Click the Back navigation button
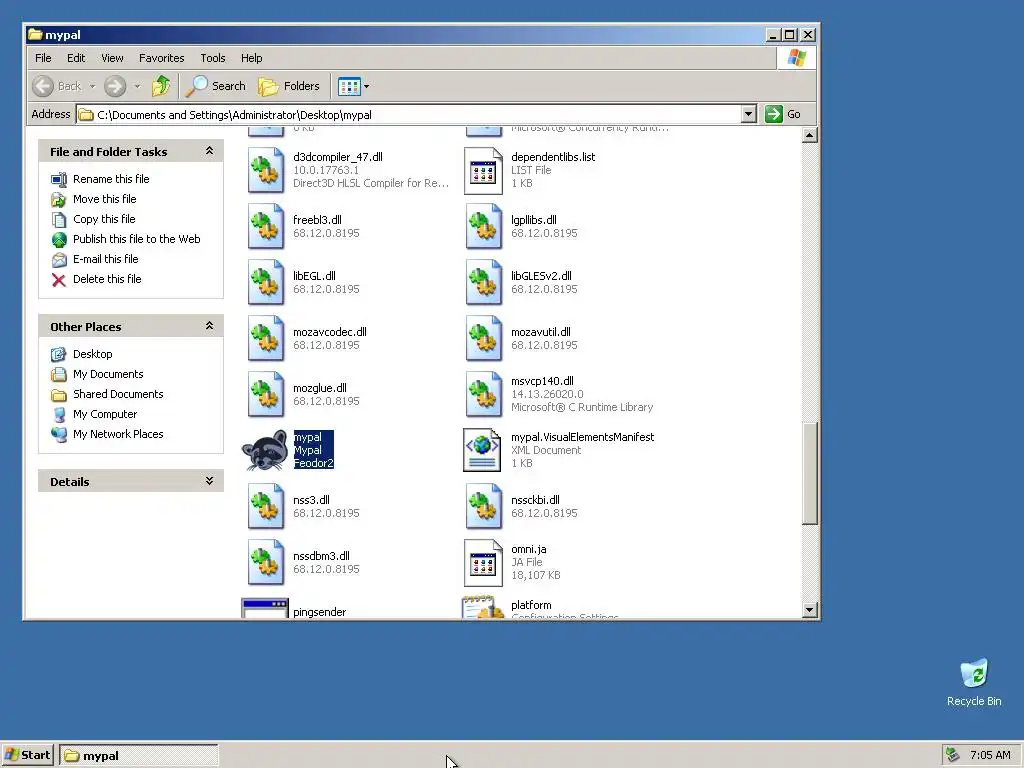Image resolution: width=1024 pixels, height=768 pixels. click(x=57, y=86)
